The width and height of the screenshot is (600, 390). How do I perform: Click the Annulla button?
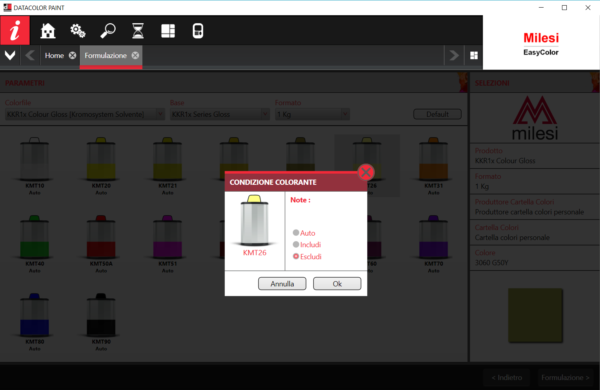(282, 284)
